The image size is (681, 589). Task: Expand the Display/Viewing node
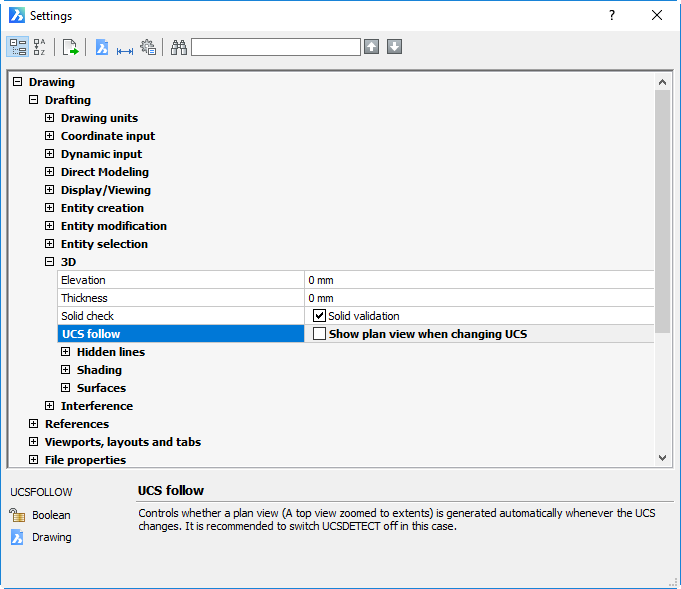pos(50,190)
